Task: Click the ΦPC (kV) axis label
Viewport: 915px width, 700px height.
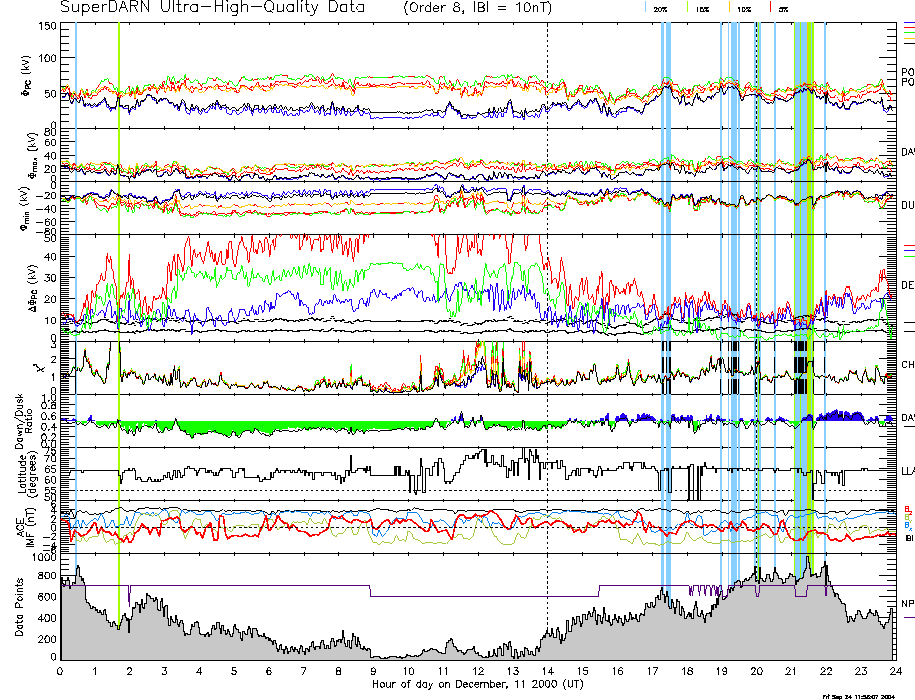Action: [26, 76]
